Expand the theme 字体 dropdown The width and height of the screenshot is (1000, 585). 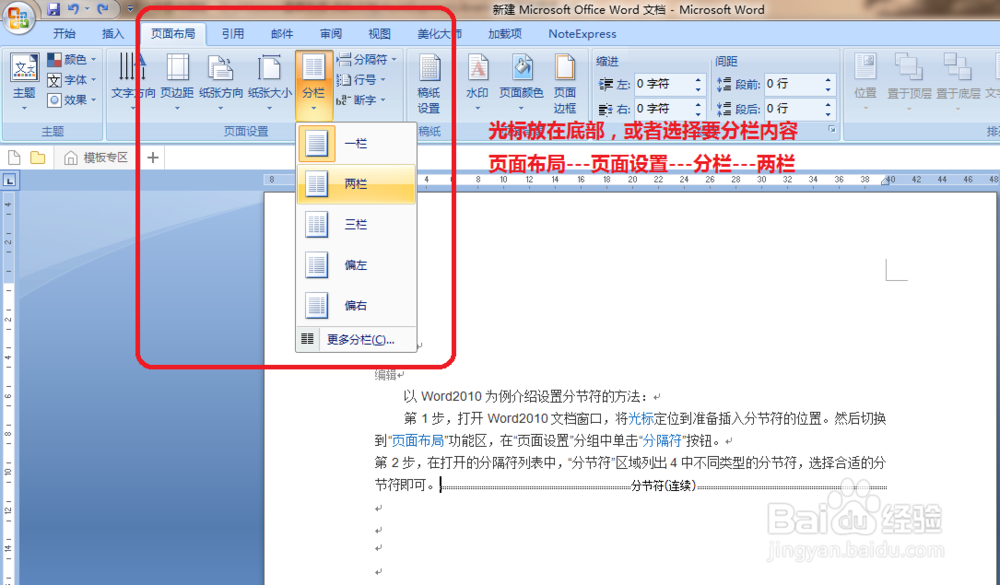click(71, 80)
